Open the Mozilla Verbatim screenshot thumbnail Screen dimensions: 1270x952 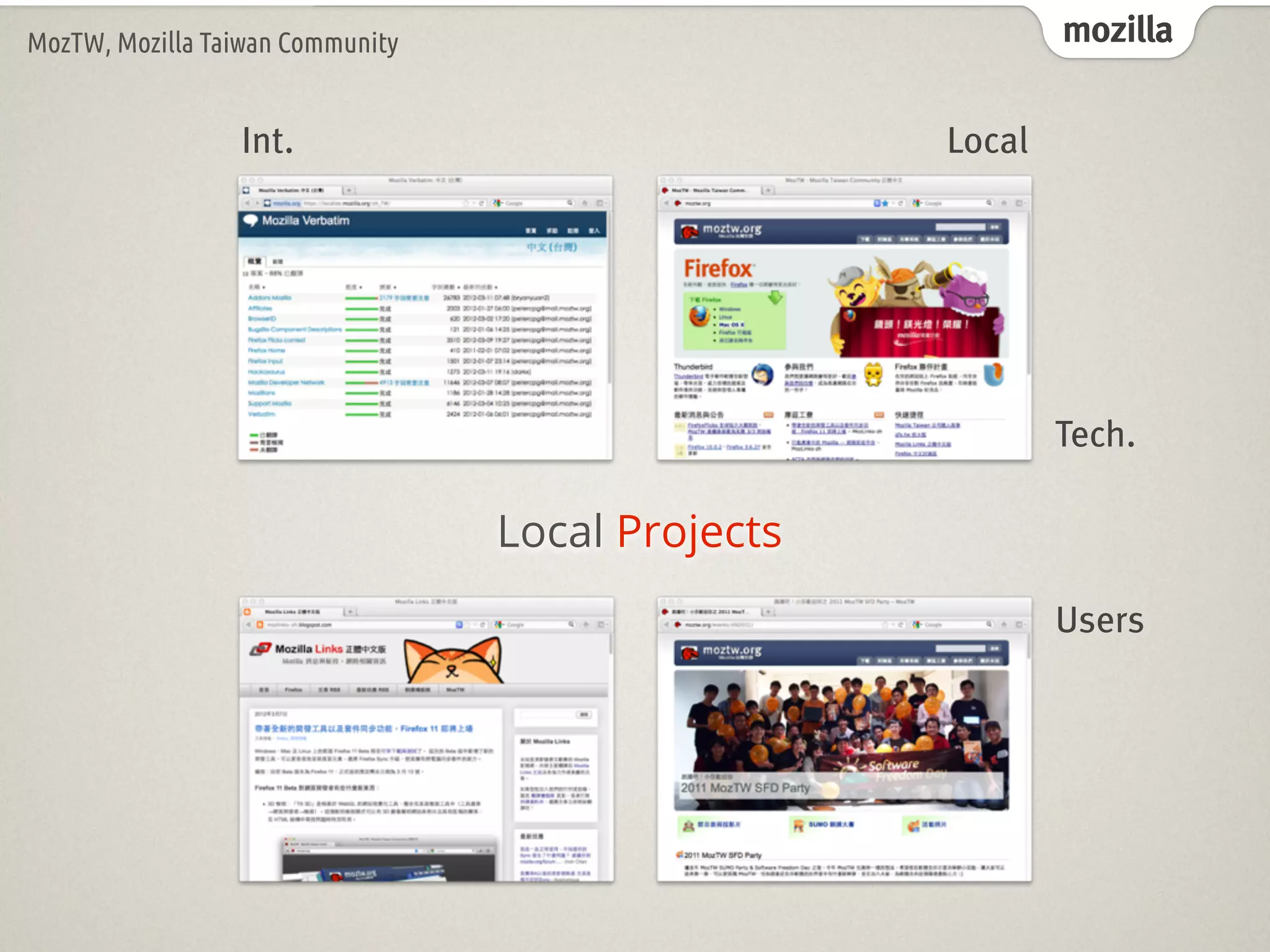[x=425, y=318]
